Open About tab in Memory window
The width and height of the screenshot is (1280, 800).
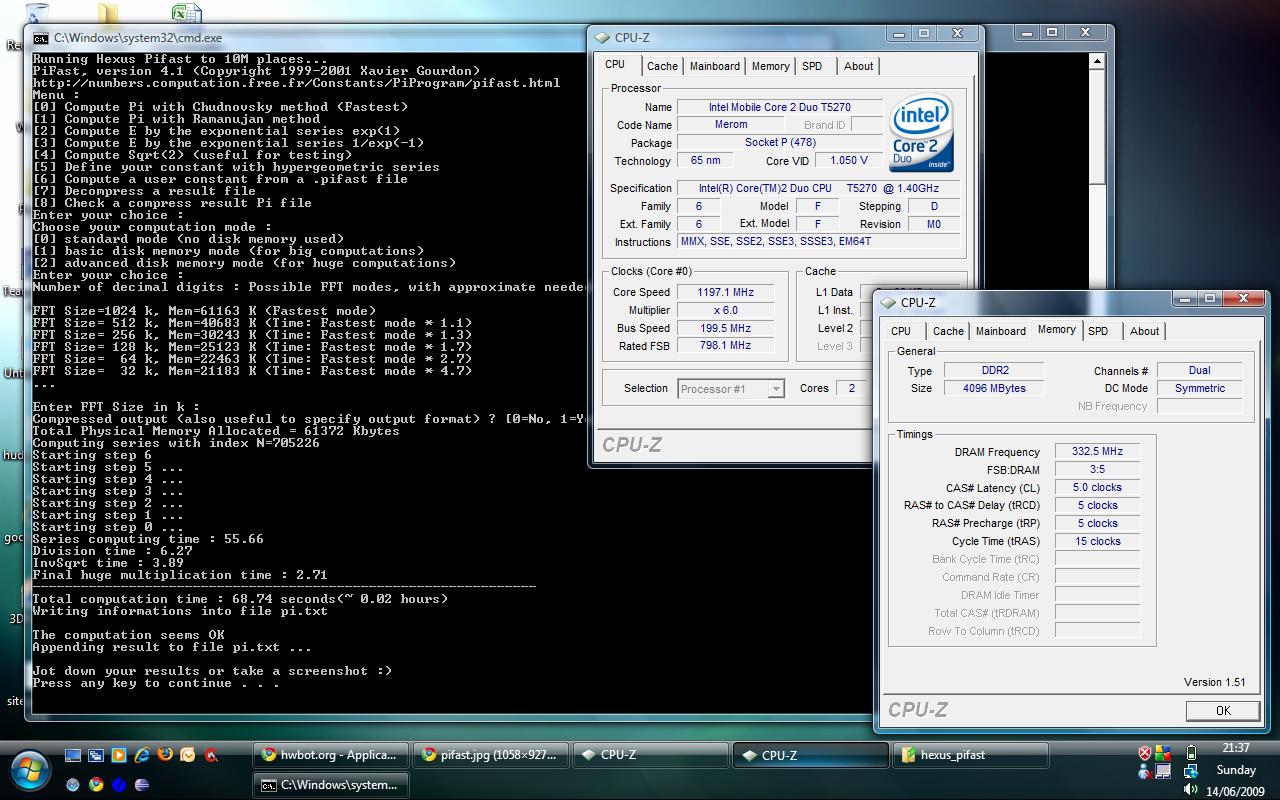[x=1145, y=331]
